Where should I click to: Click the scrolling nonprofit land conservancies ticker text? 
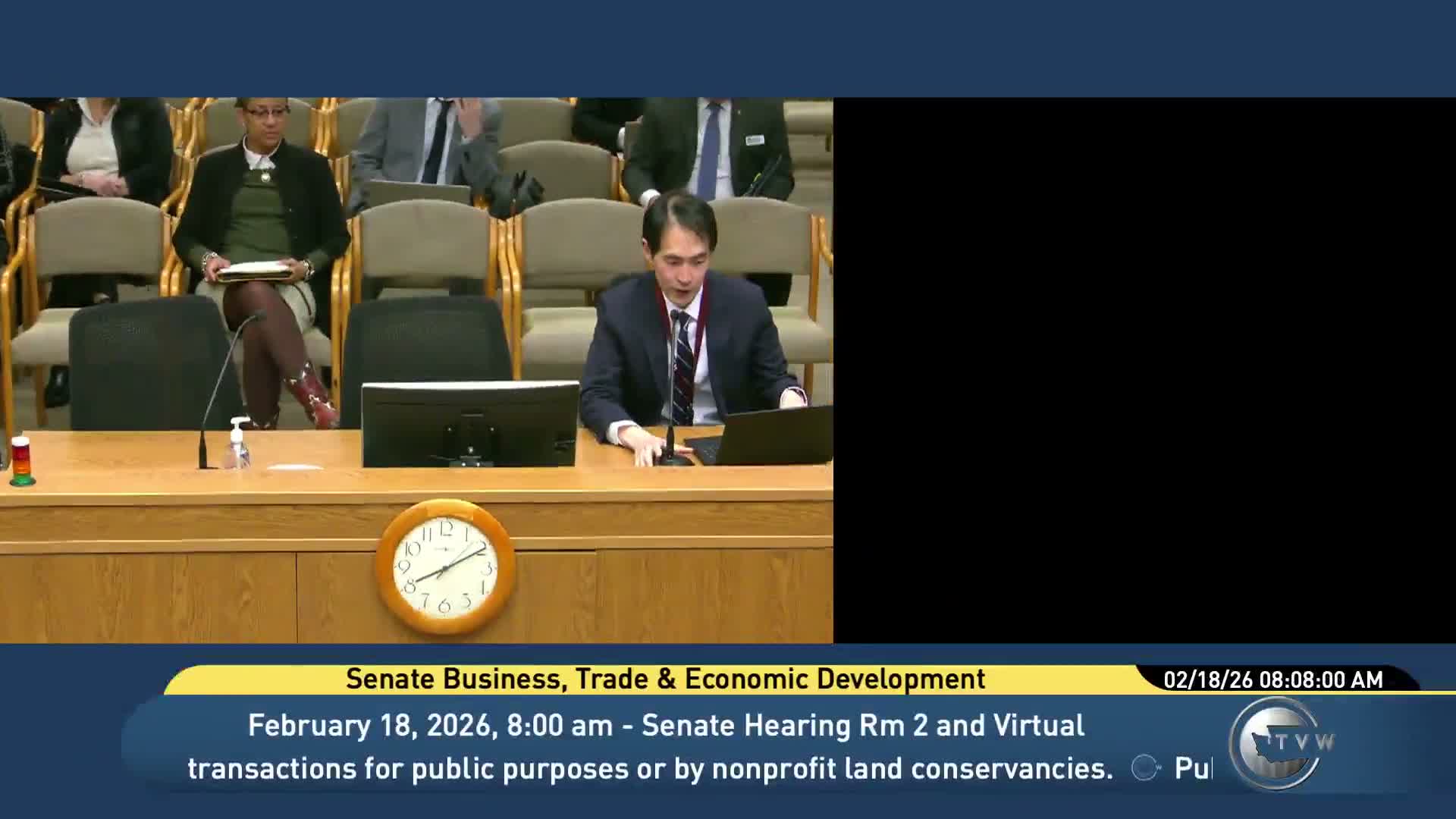coord(650,768)
